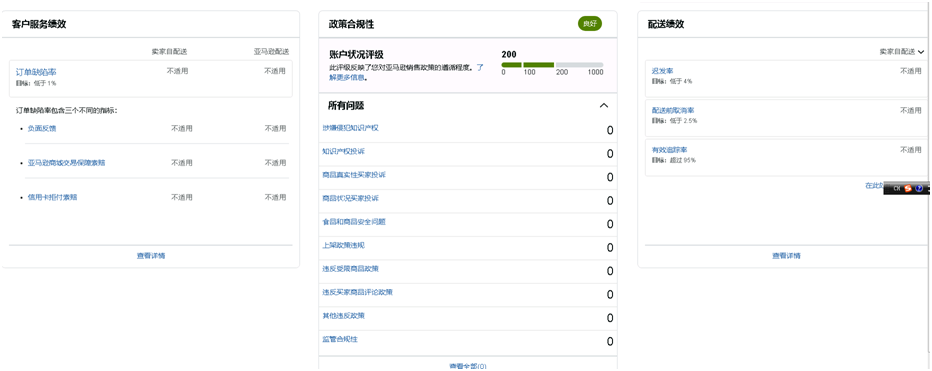The height and width of the screenshot is (371, 932).
Task: Open the 食品和商品安全问题 issue link
Action: [x=354, y=222]
